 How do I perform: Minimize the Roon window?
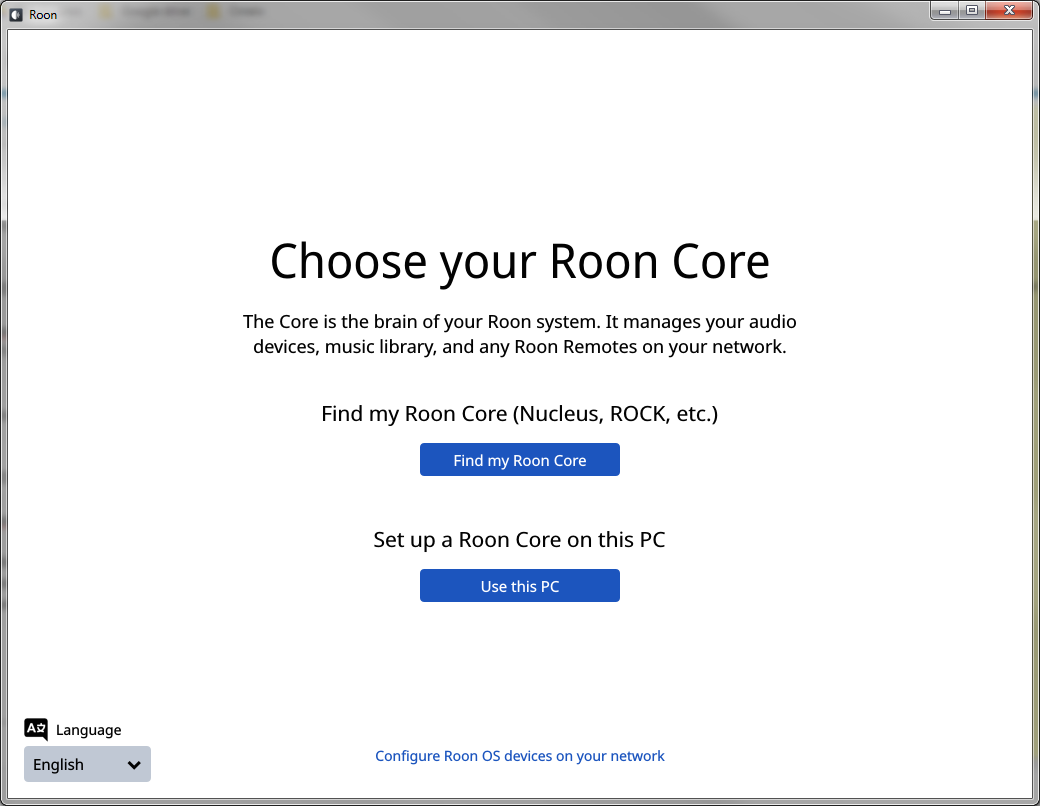(x=945, y=11)
